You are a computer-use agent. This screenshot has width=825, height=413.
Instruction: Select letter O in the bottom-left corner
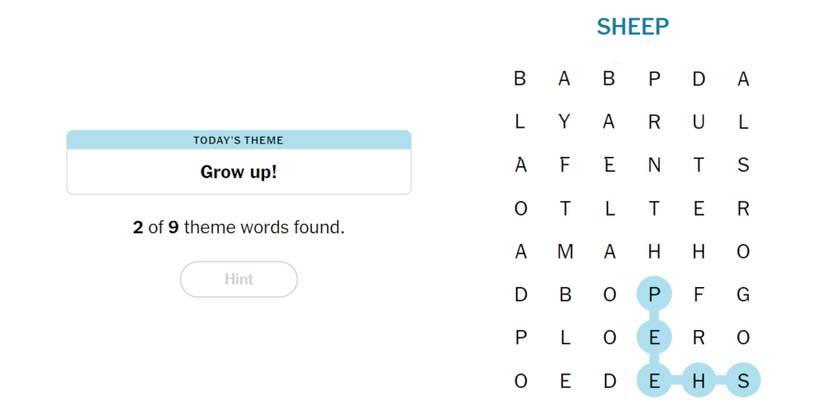point(520,381)
